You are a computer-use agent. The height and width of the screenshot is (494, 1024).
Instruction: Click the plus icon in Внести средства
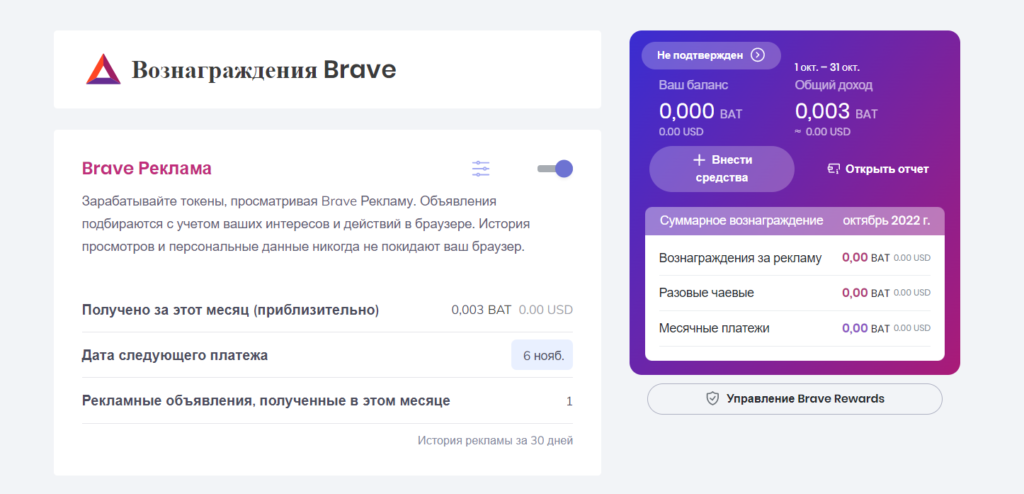[x=699, y=160]
